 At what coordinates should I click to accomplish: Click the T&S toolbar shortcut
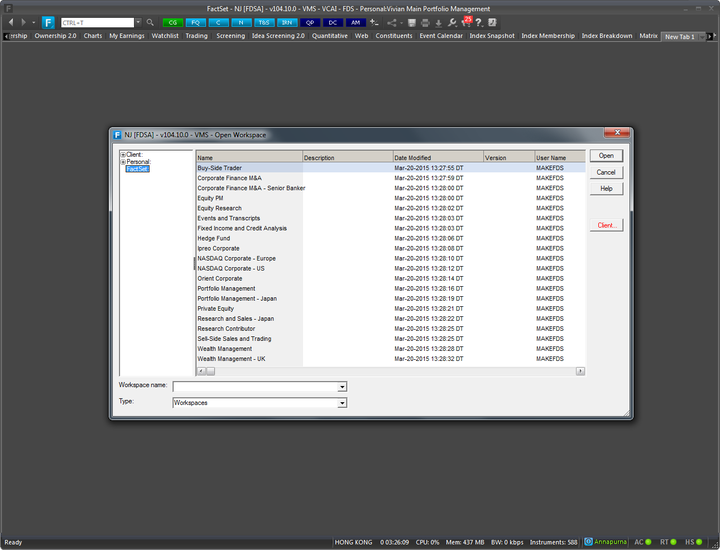[264, 22]
